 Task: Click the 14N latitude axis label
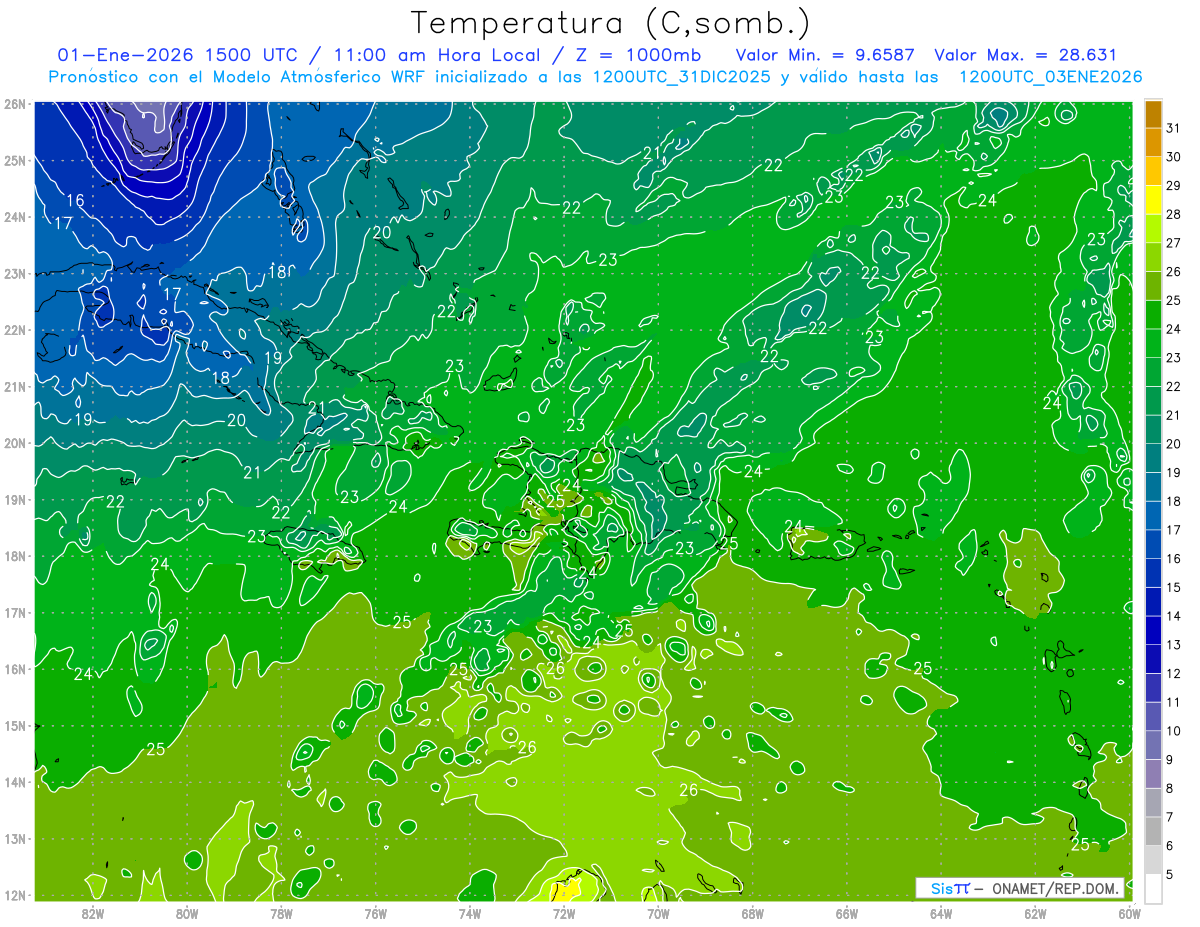point(14,782)
